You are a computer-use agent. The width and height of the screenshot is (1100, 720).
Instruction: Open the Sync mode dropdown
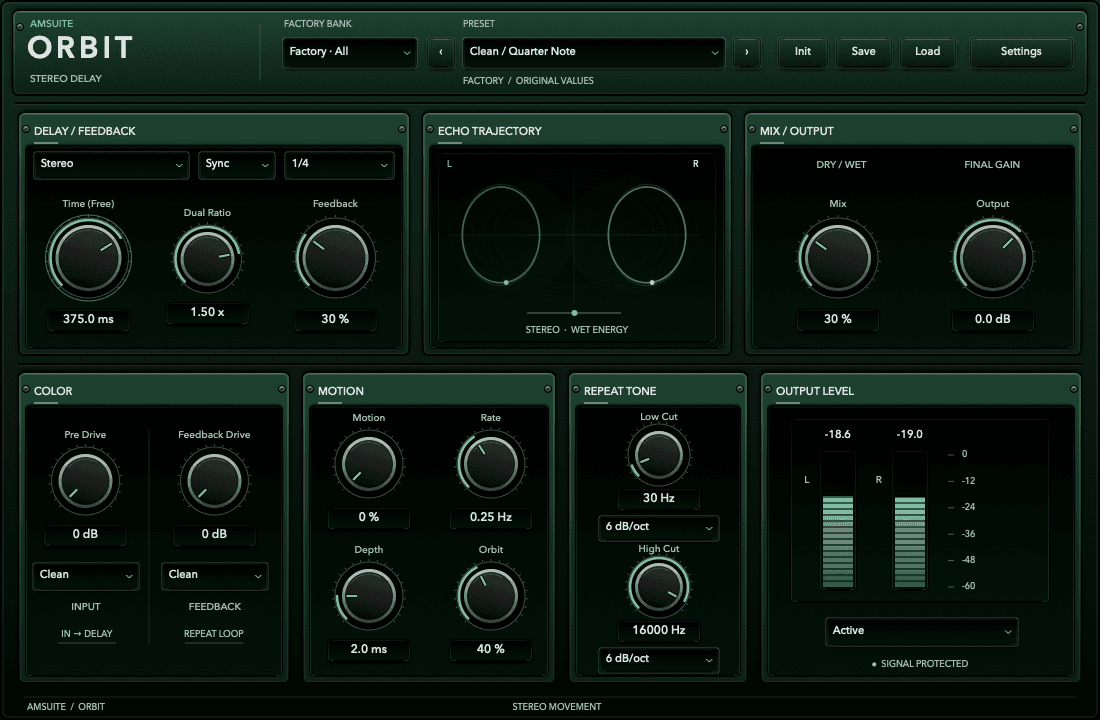236,164
